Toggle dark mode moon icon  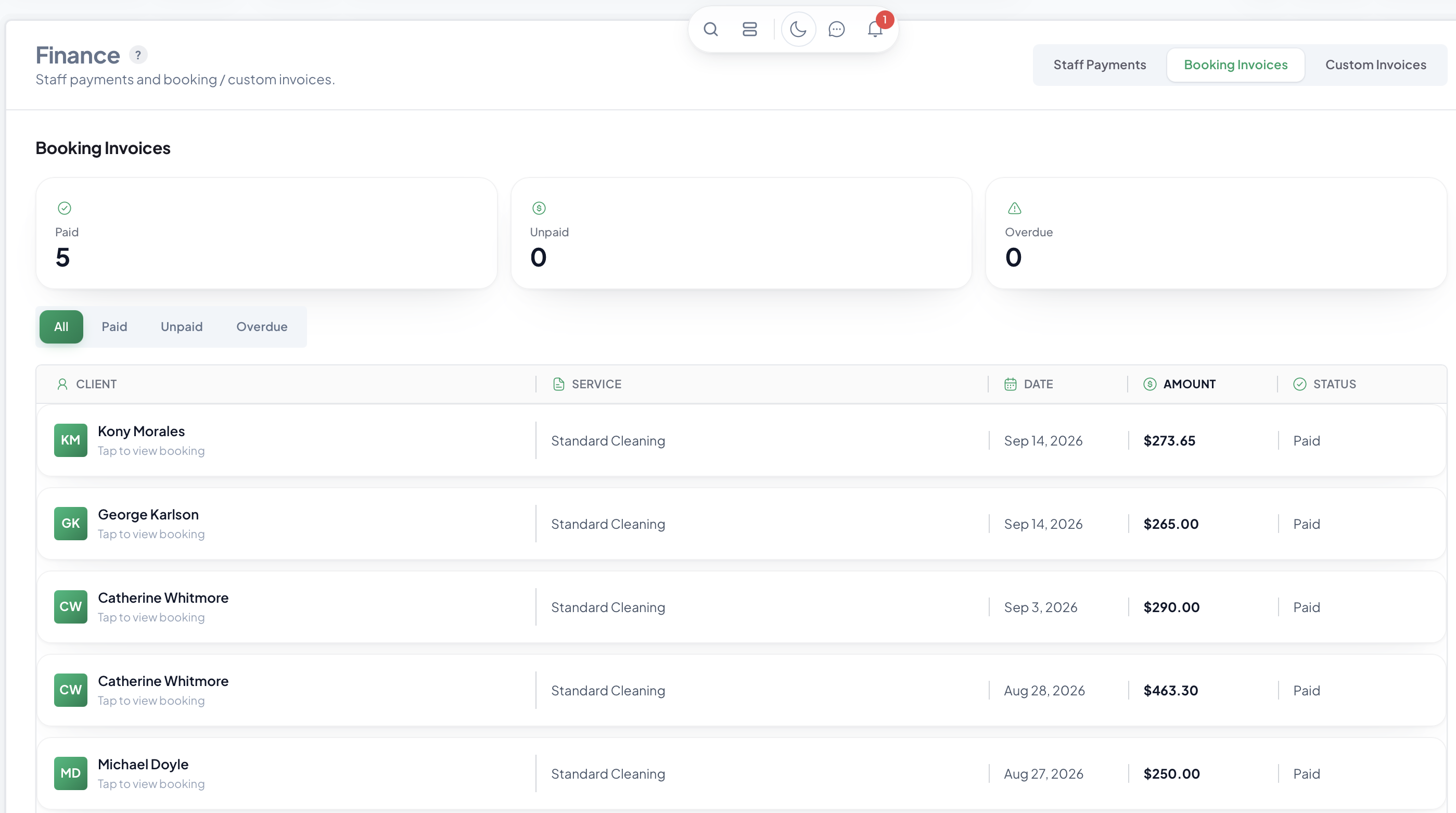point(798,29)
